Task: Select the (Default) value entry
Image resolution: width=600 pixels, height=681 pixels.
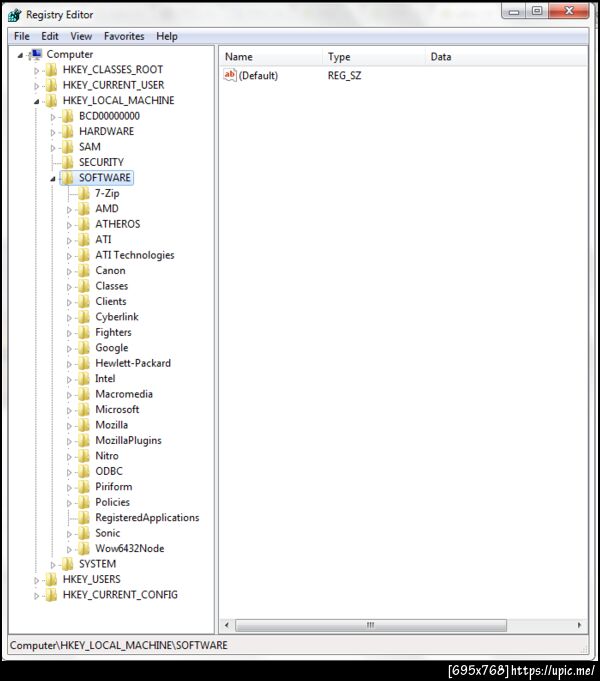Action: (258, 76)
